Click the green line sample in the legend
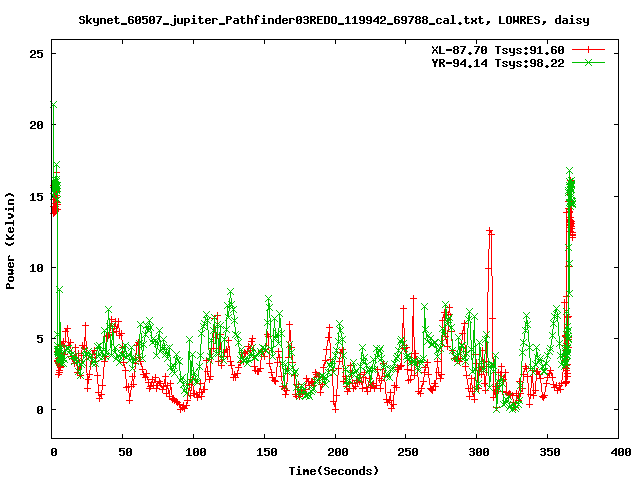 click(x=588, y=62)
